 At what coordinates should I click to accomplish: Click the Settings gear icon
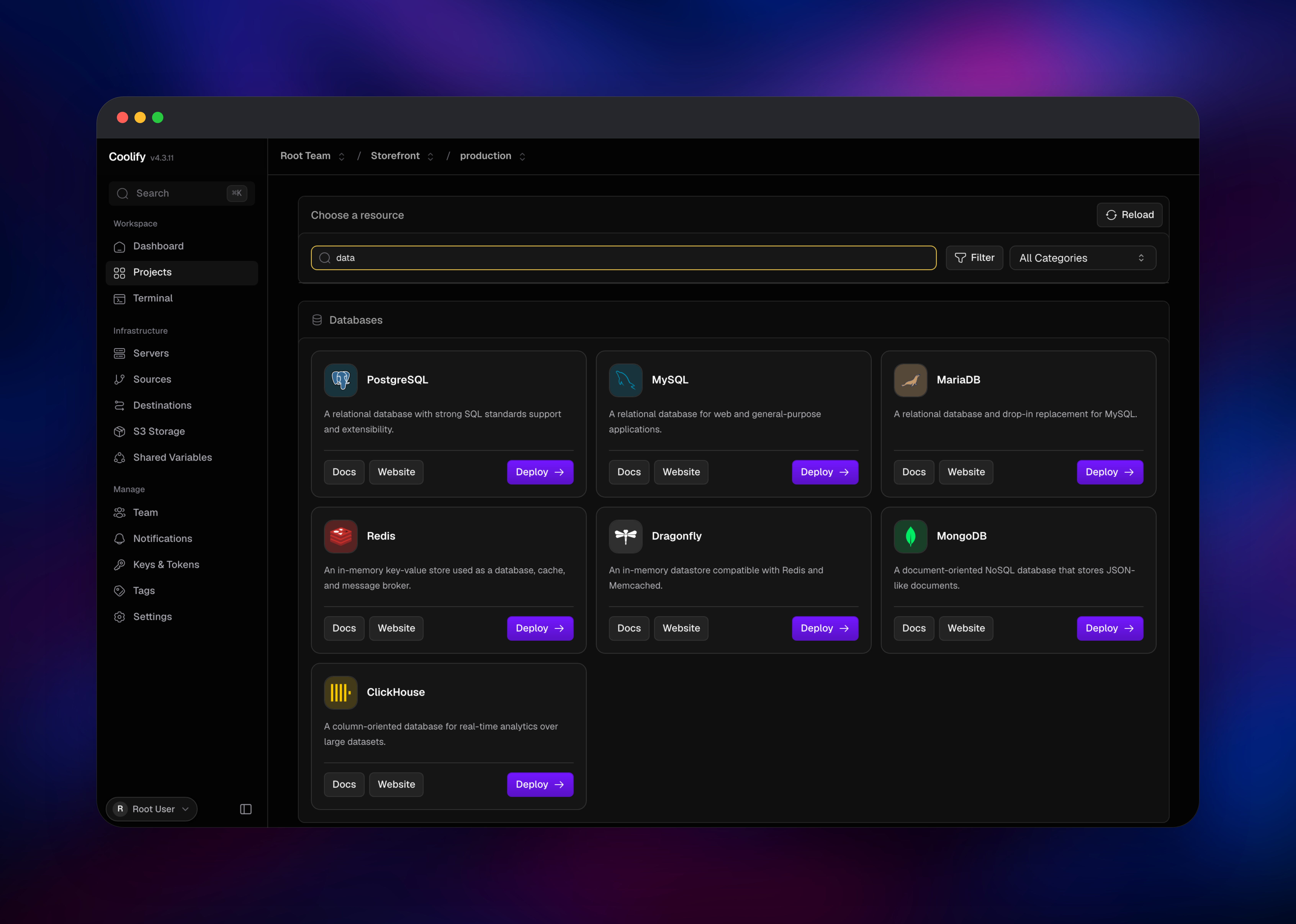point(119,617)
